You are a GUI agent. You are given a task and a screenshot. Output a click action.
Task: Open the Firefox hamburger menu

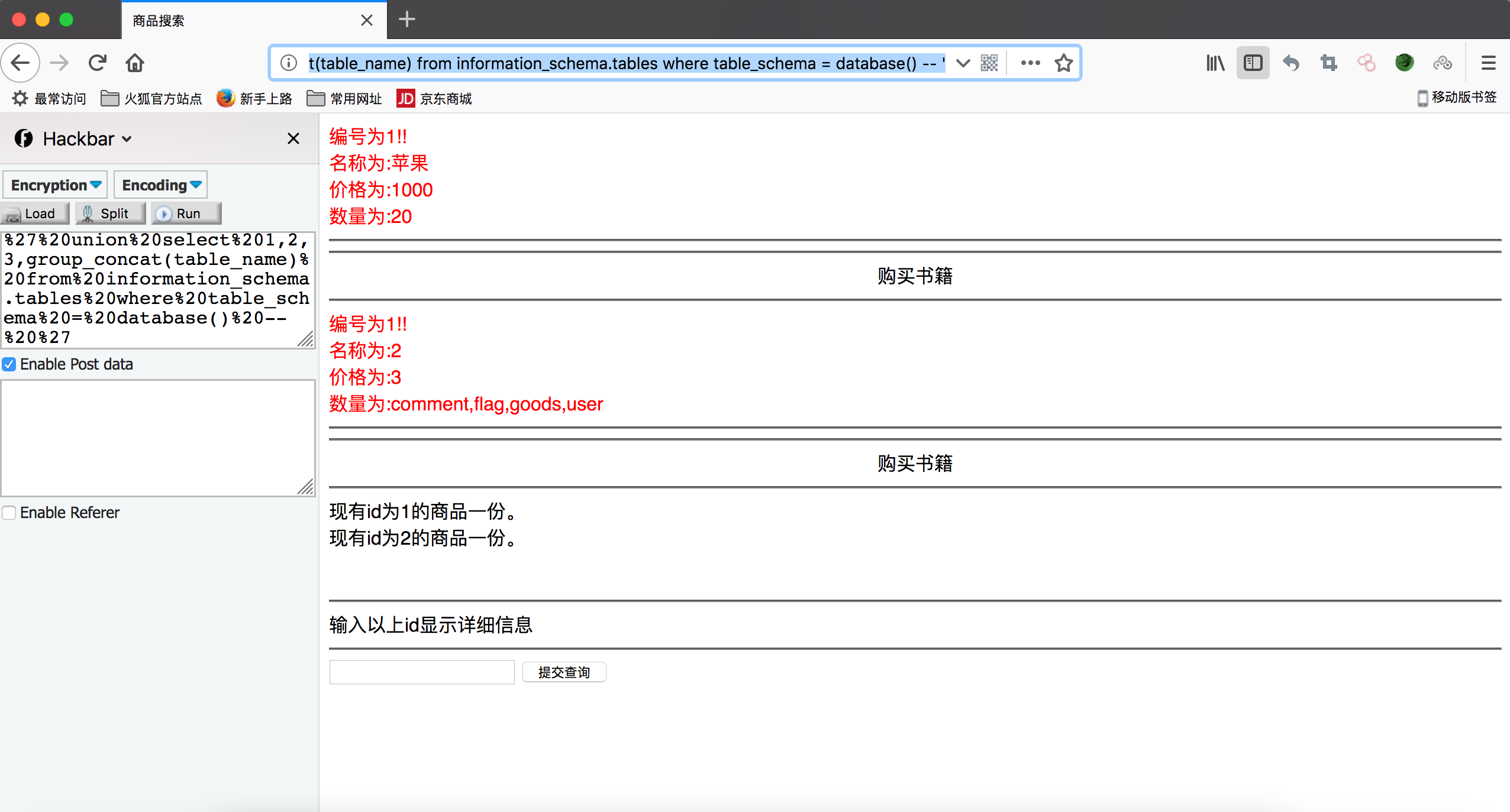pos(1489,63)
